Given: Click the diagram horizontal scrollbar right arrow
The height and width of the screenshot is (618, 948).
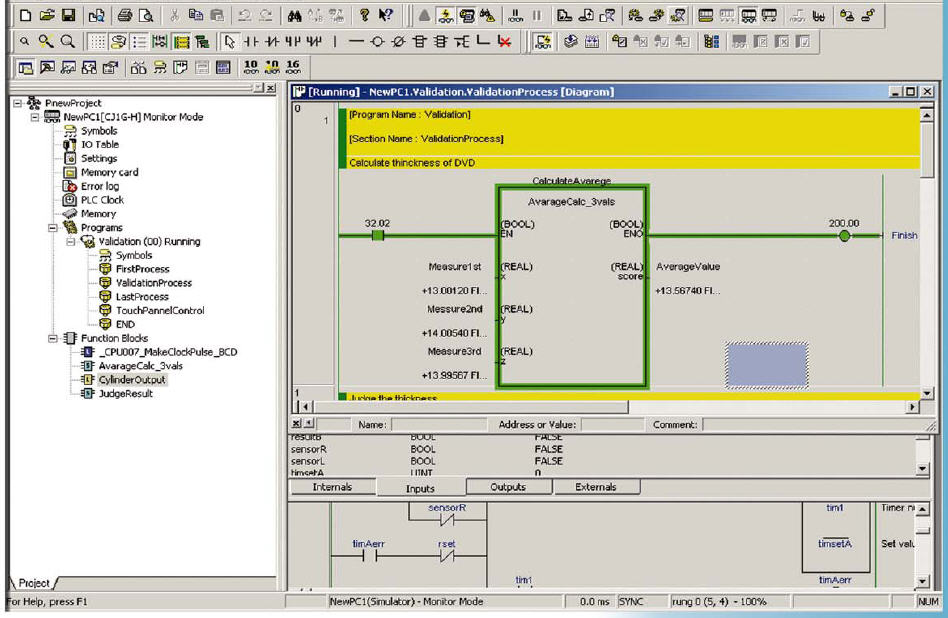Looking at the screenshot, I should [x=913, y=407].
